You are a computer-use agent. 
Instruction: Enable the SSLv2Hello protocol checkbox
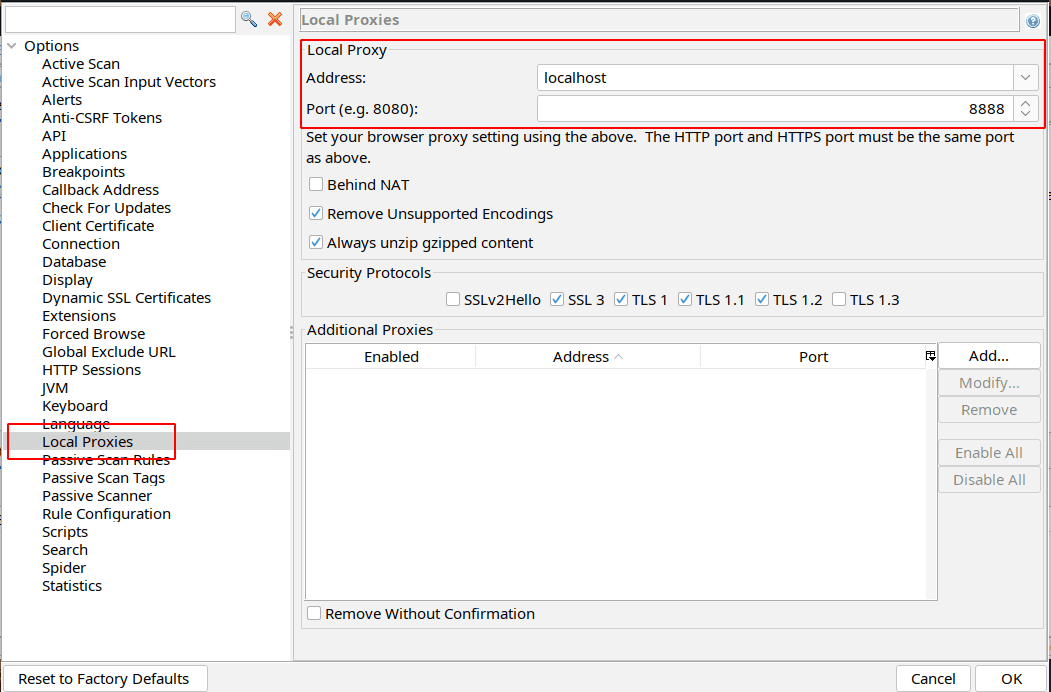click(x=452, y=299)
